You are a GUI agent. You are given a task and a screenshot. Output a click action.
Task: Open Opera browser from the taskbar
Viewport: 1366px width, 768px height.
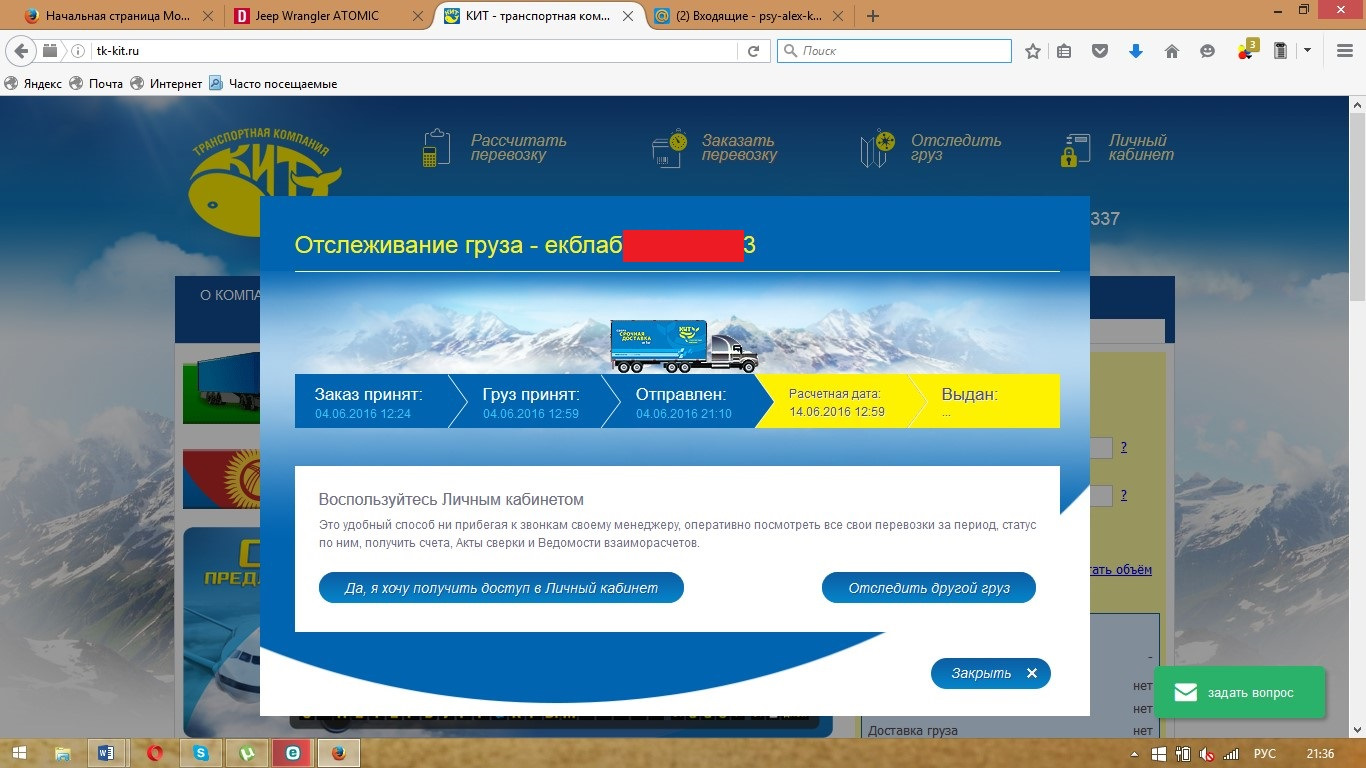point(154,753)
